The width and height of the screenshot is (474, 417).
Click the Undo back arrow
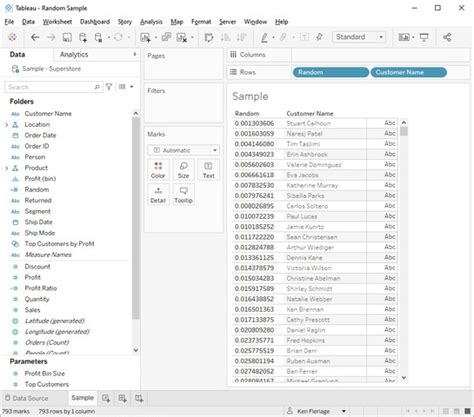pyautogui.click(x=35, y=37)
